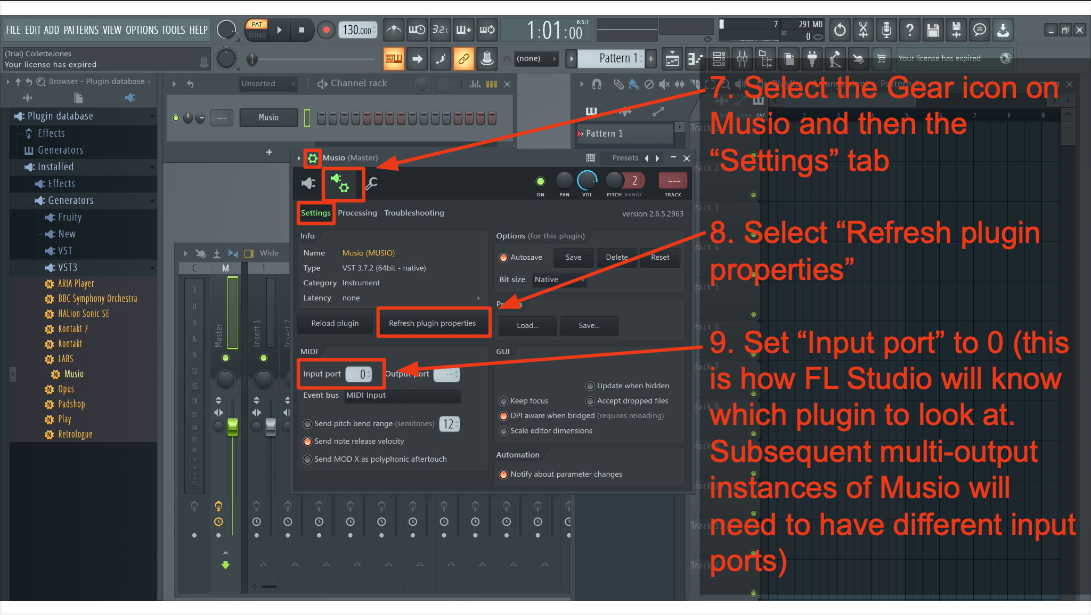Open the mixer view icon in the toolbar
1091x615 pixels.
742,58
